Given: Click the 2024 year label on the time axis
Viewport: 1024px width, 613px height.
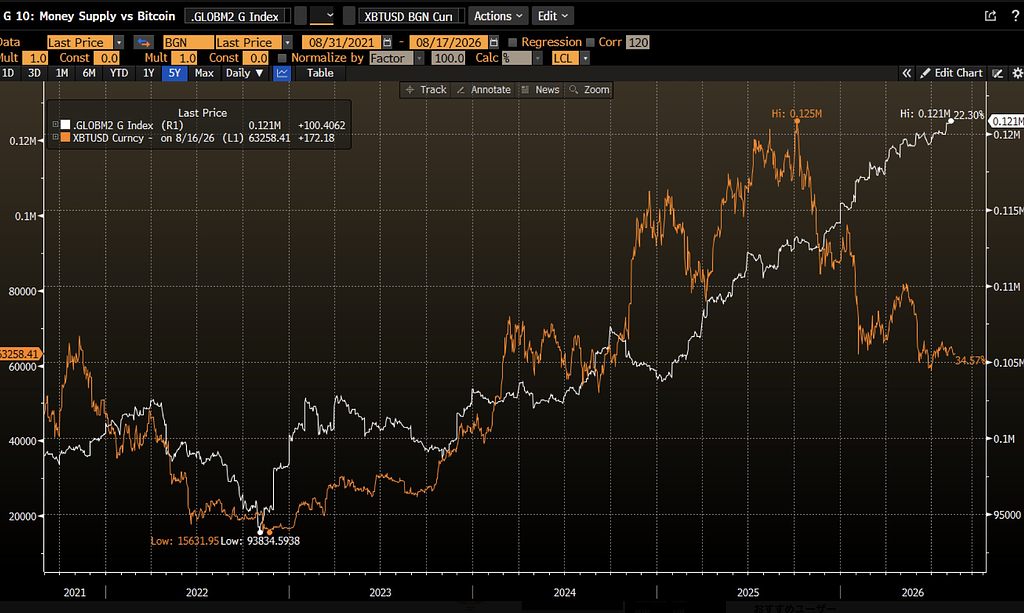Looking at the screenshot, I should pyautogui.click(x=565, y=592).
